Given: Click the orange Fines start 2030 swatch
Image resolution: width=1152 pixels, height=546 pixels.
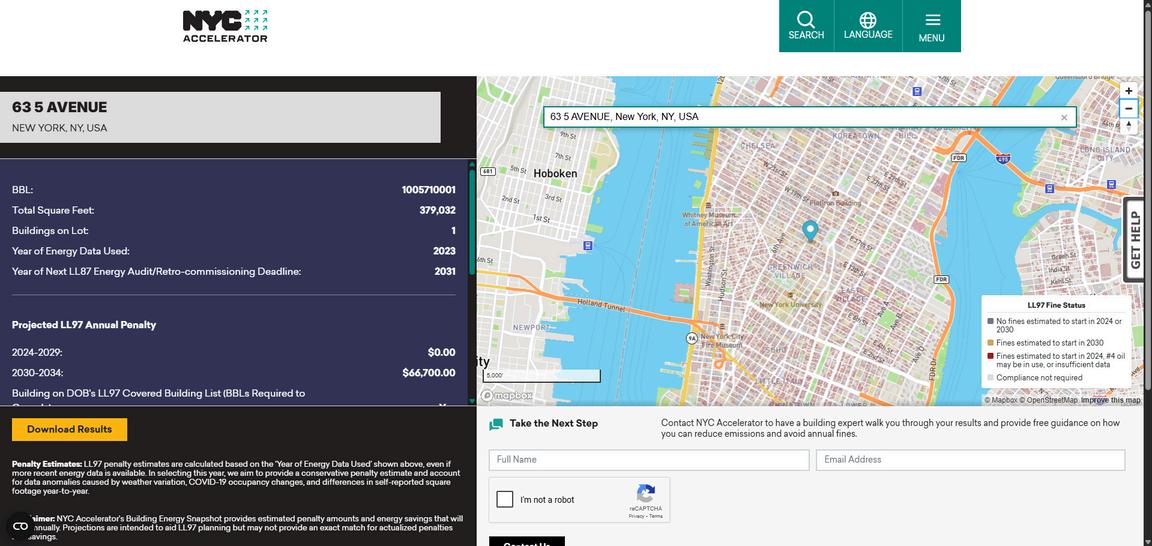Looking at the screenshot, I should click(991, 343).
